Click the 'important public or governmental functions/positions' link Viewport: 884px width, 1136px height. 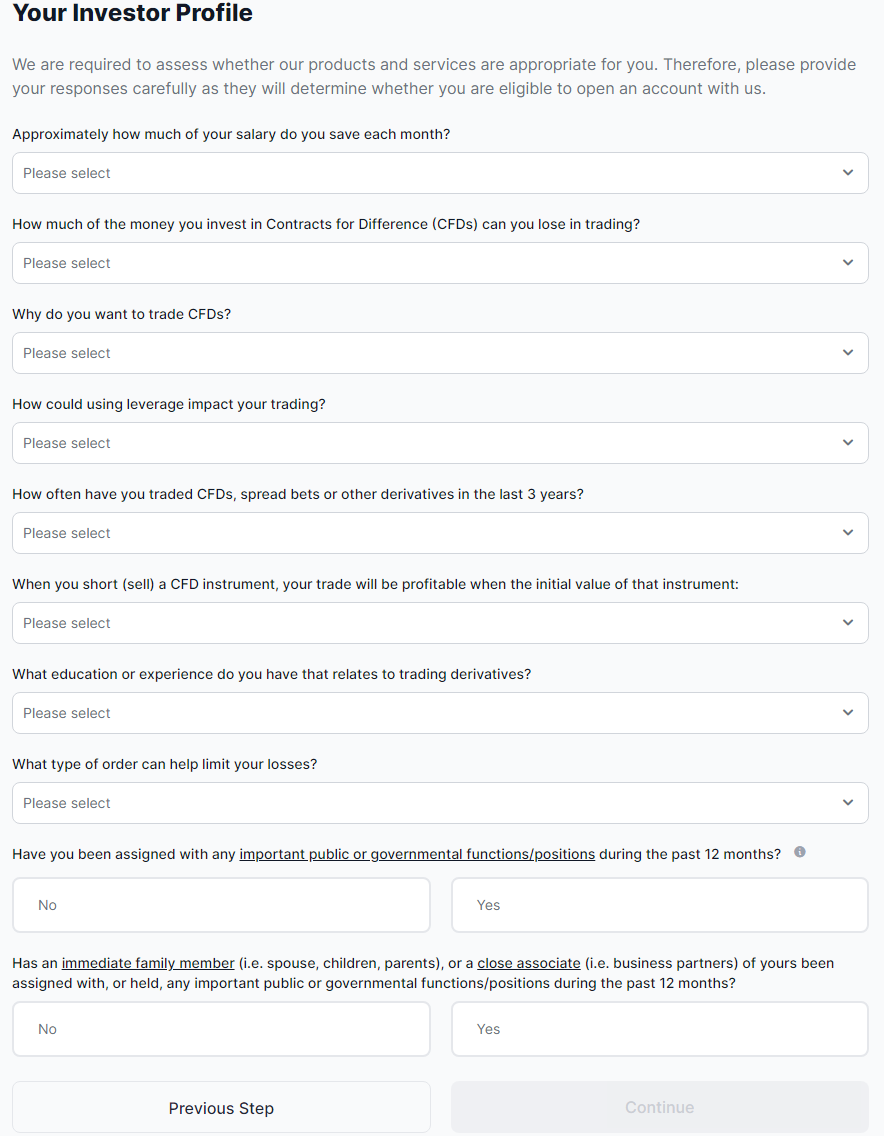click(417, 854)
